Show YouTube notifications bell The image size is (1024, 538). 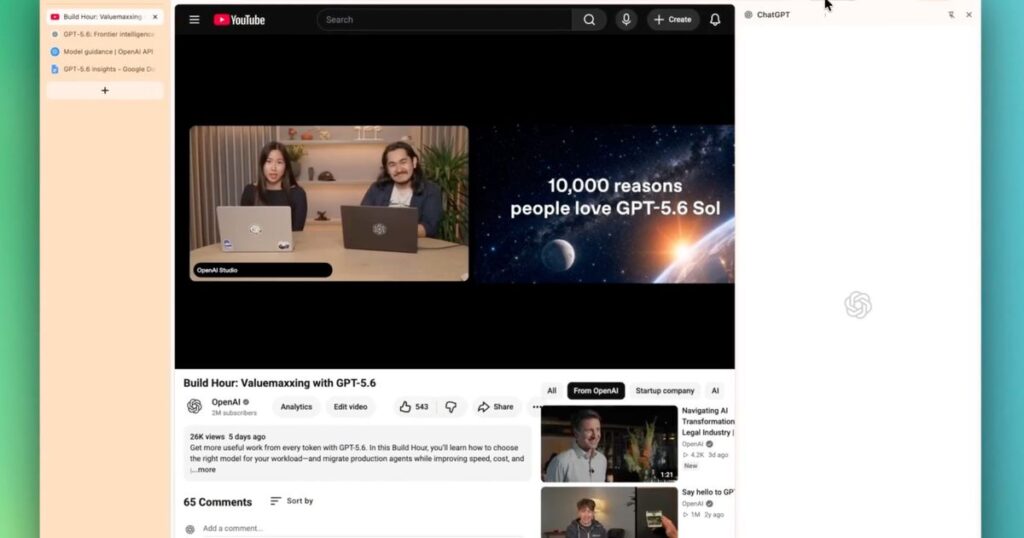715,20
